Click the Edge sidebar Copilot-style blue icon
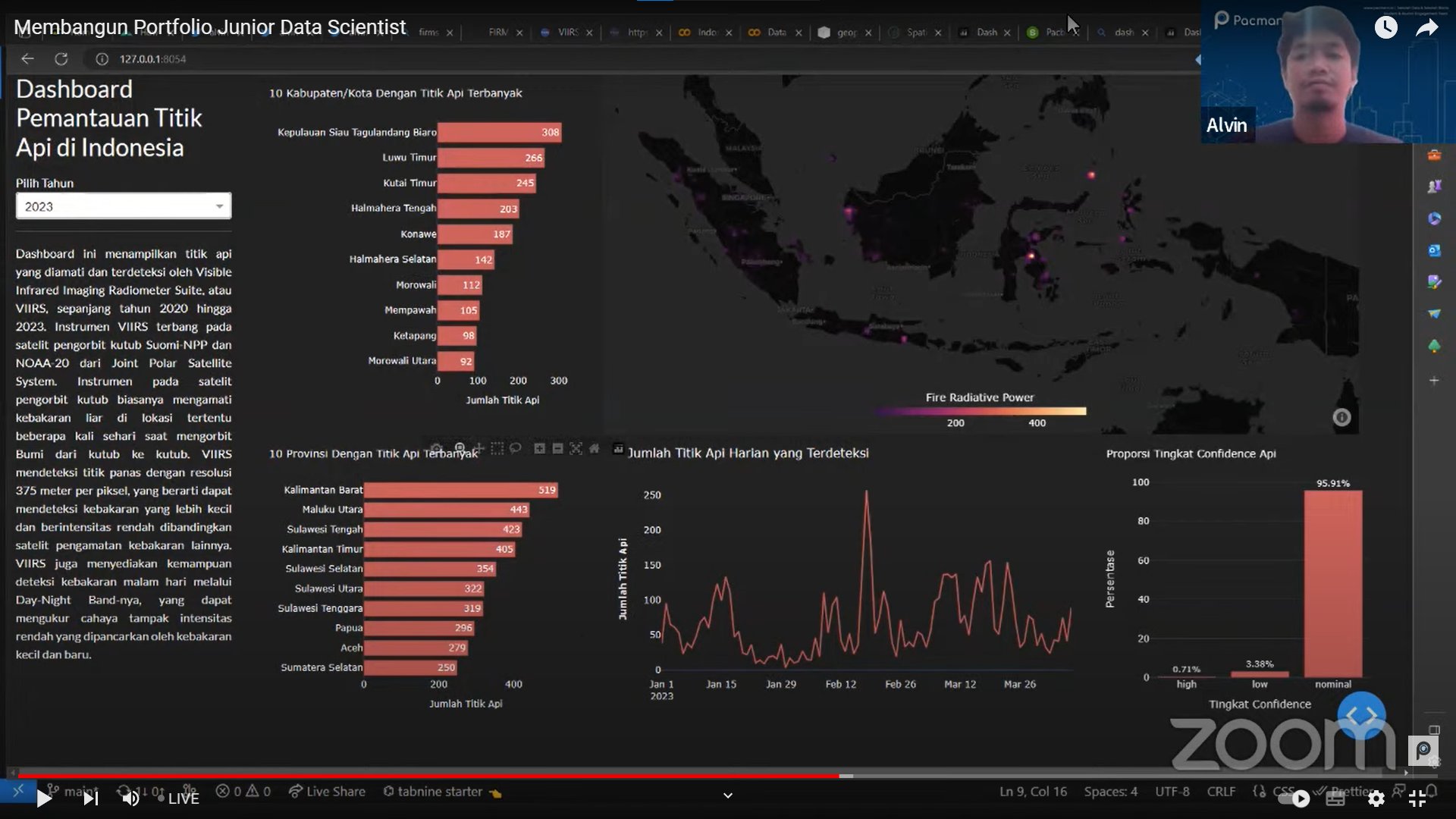 tap(1434, 218)
